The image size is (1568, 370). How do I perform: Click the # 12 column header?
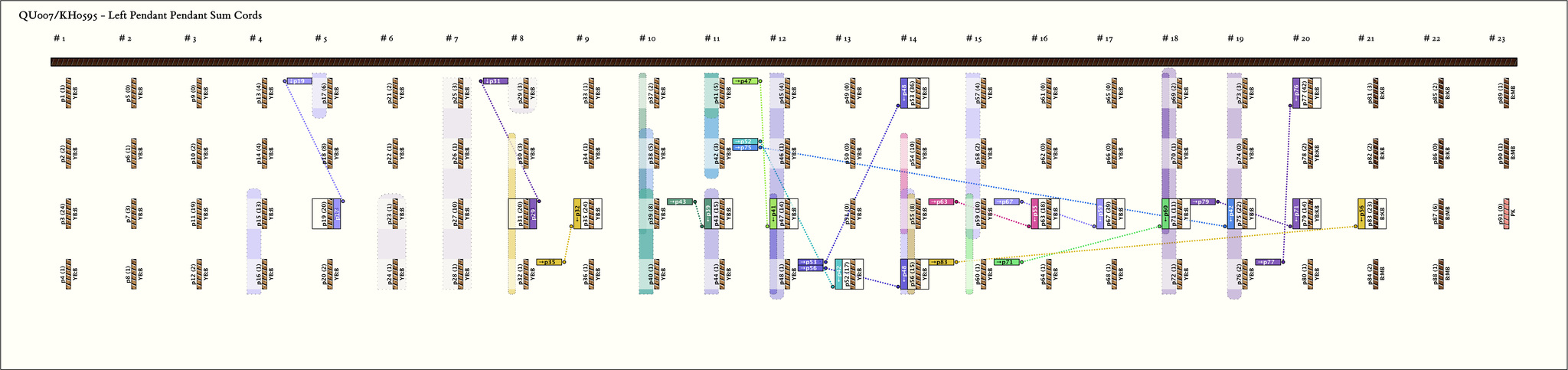pyautogui.click(x=777, y=38)
